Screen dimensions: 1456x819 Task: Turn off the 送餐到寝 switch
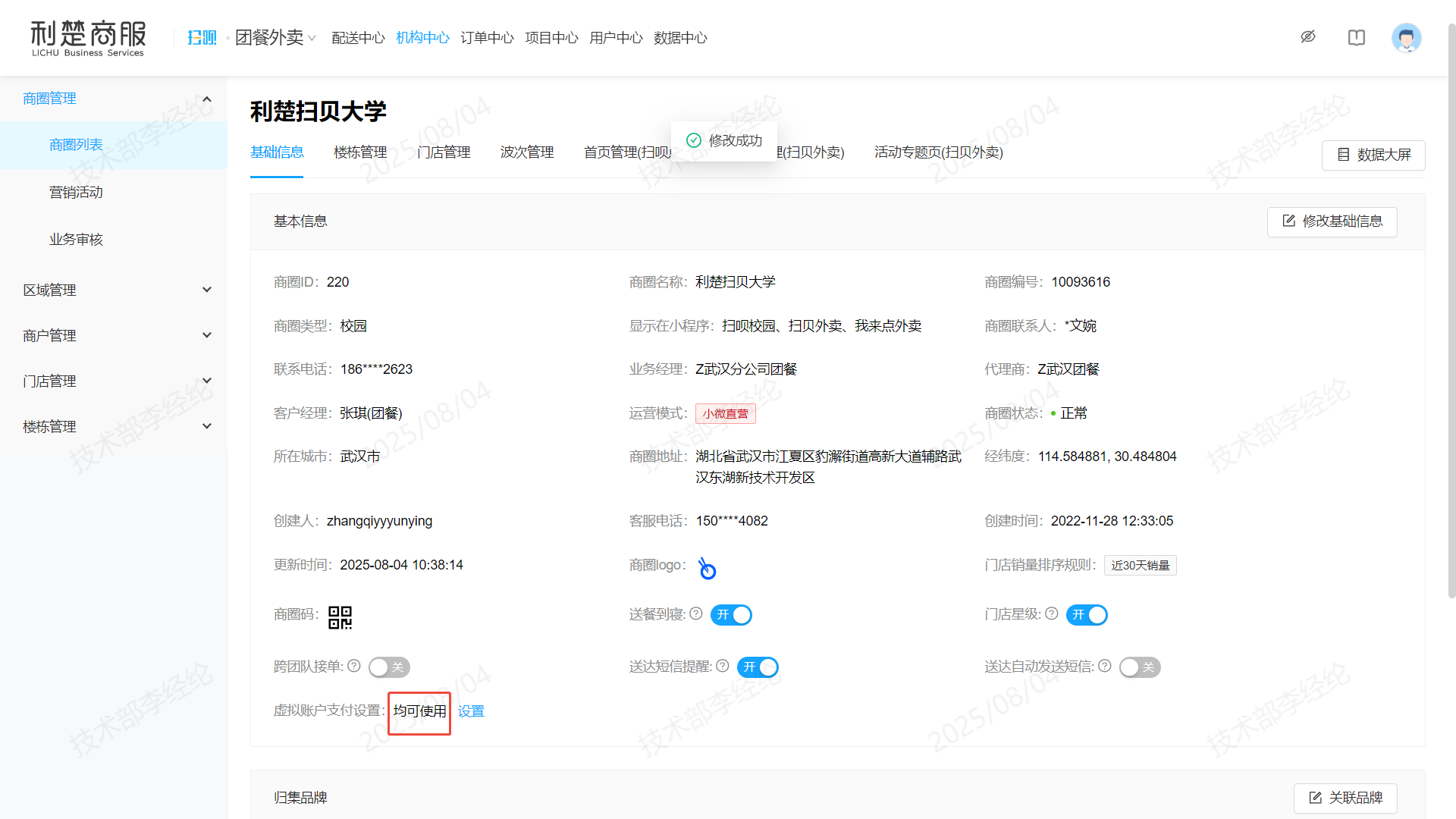click(731, 615)
